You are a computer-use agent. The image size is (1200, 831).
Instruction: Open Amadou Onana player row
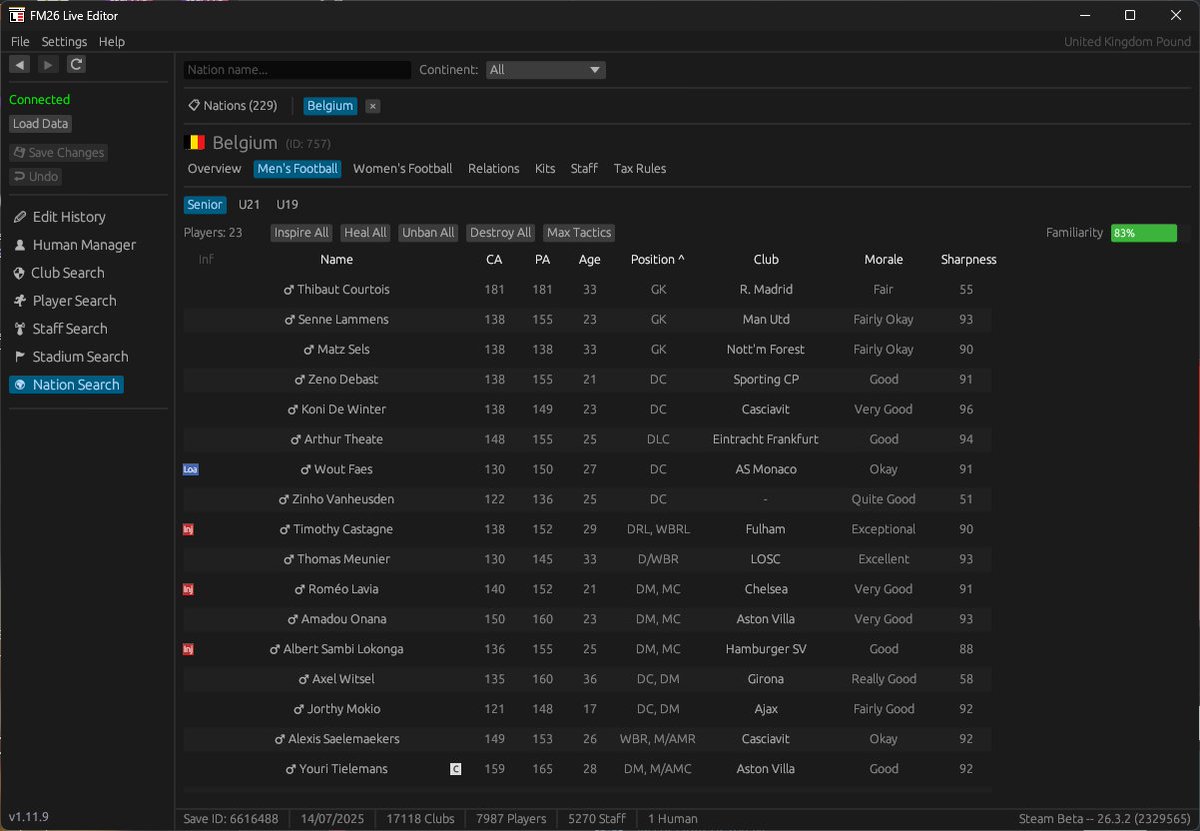tap(587, 619)
